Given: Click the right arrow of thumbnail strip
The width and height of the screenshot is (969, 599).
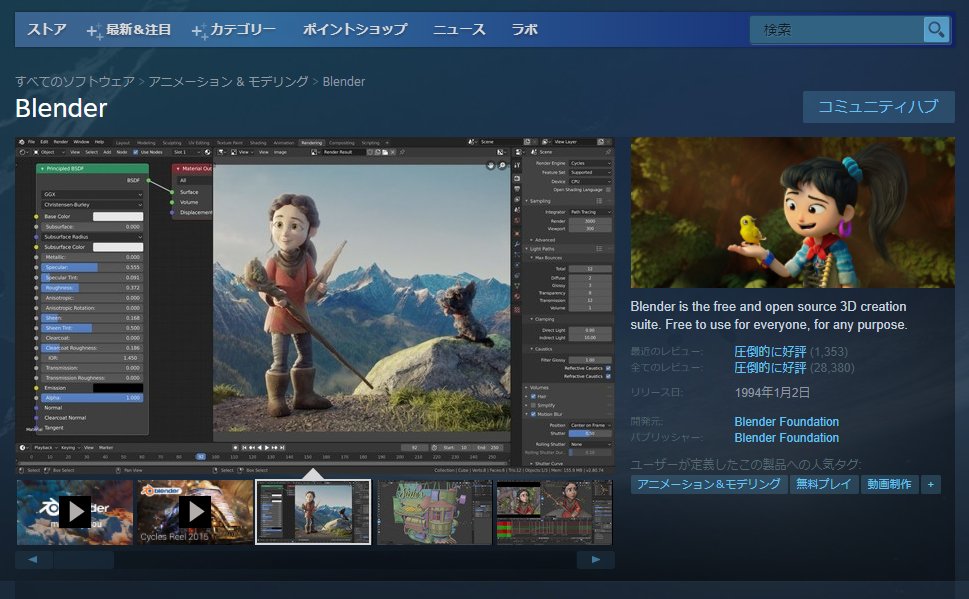Looking at the screenshot, I should click(x=596, y=559).
